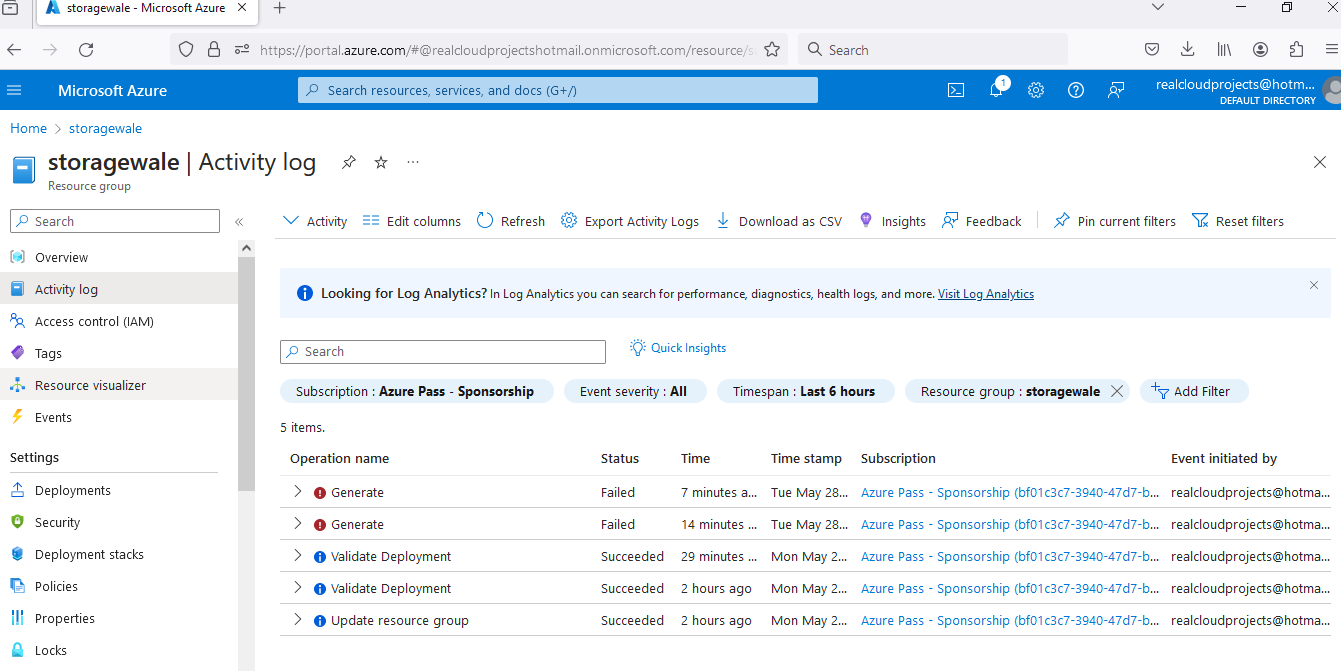Open portal settings gear icon
1341x671 pixels.
(1036, 90)
